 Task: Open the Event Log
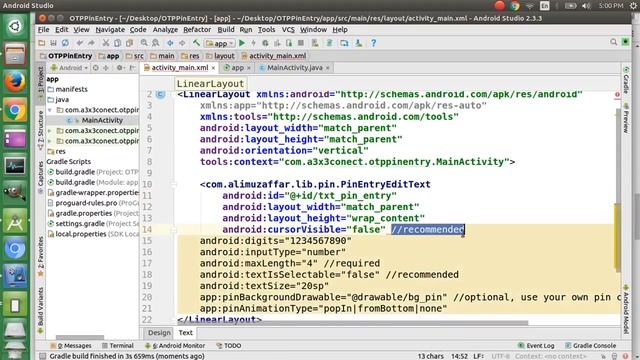click(536, 346)
